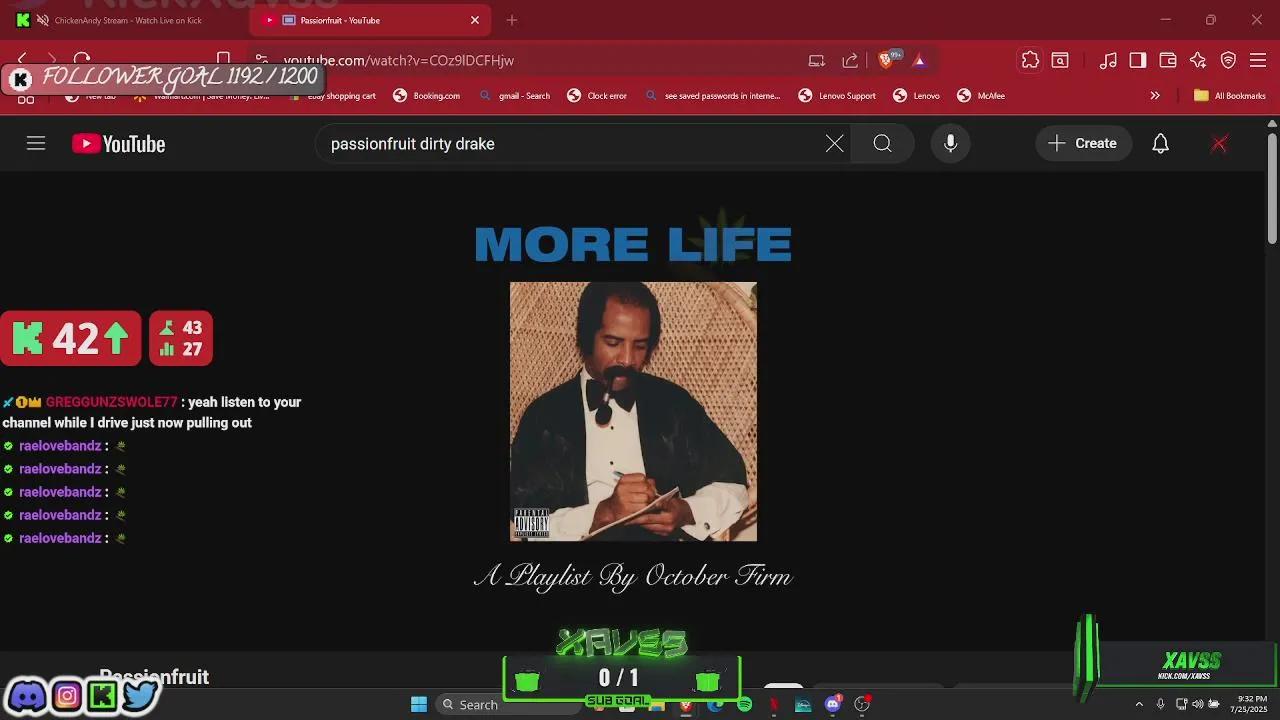
Task: Click the page's vertical scrollbar
Action: point(1272,190)
